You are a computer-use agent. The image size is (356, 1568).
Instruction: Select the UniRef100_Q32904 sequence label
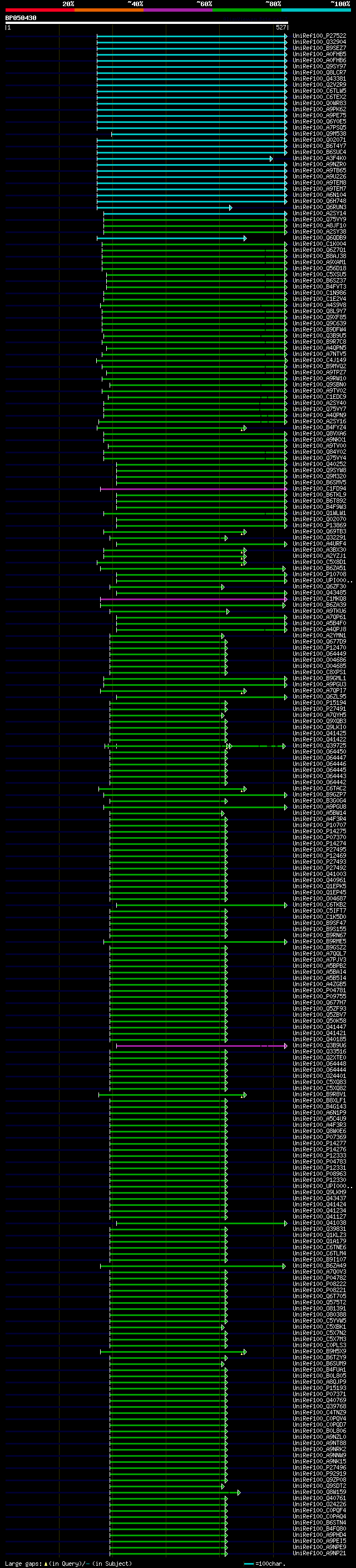[x=319, y=42]
